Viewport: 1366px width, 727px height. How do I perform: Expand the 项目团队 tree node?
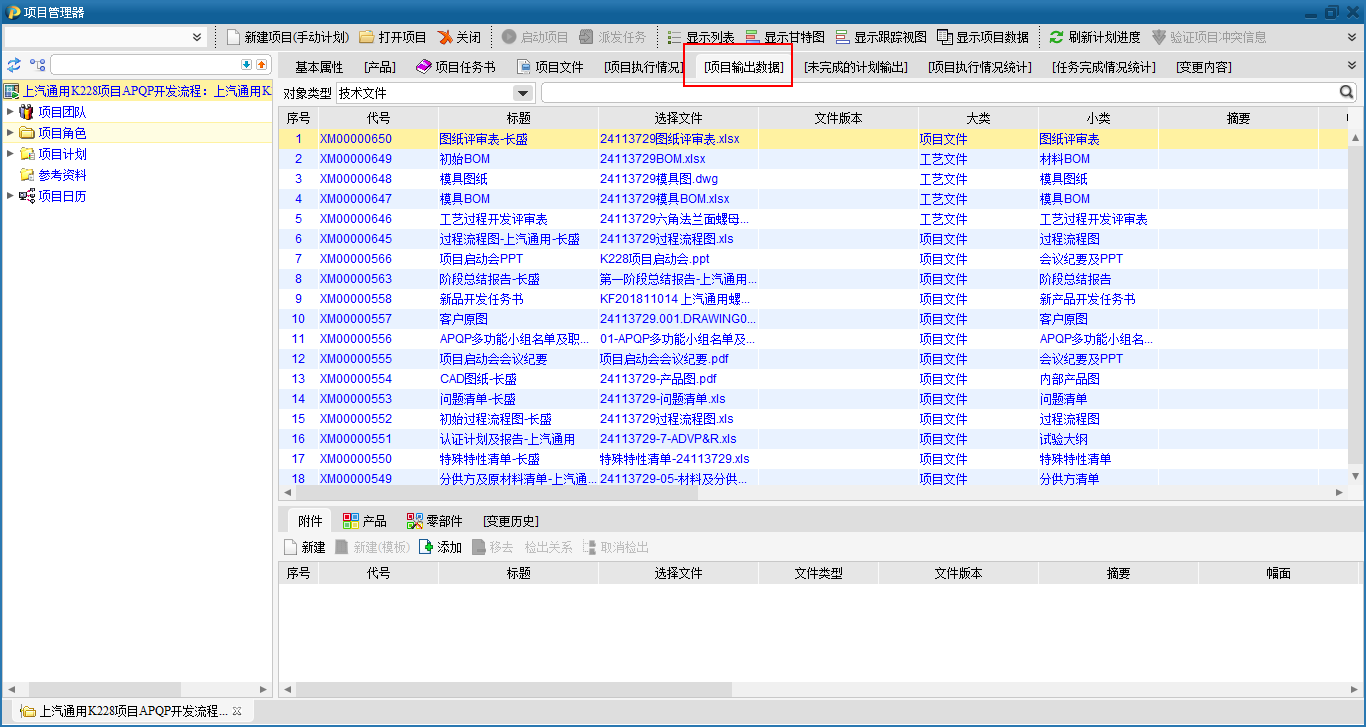(10, 112)
